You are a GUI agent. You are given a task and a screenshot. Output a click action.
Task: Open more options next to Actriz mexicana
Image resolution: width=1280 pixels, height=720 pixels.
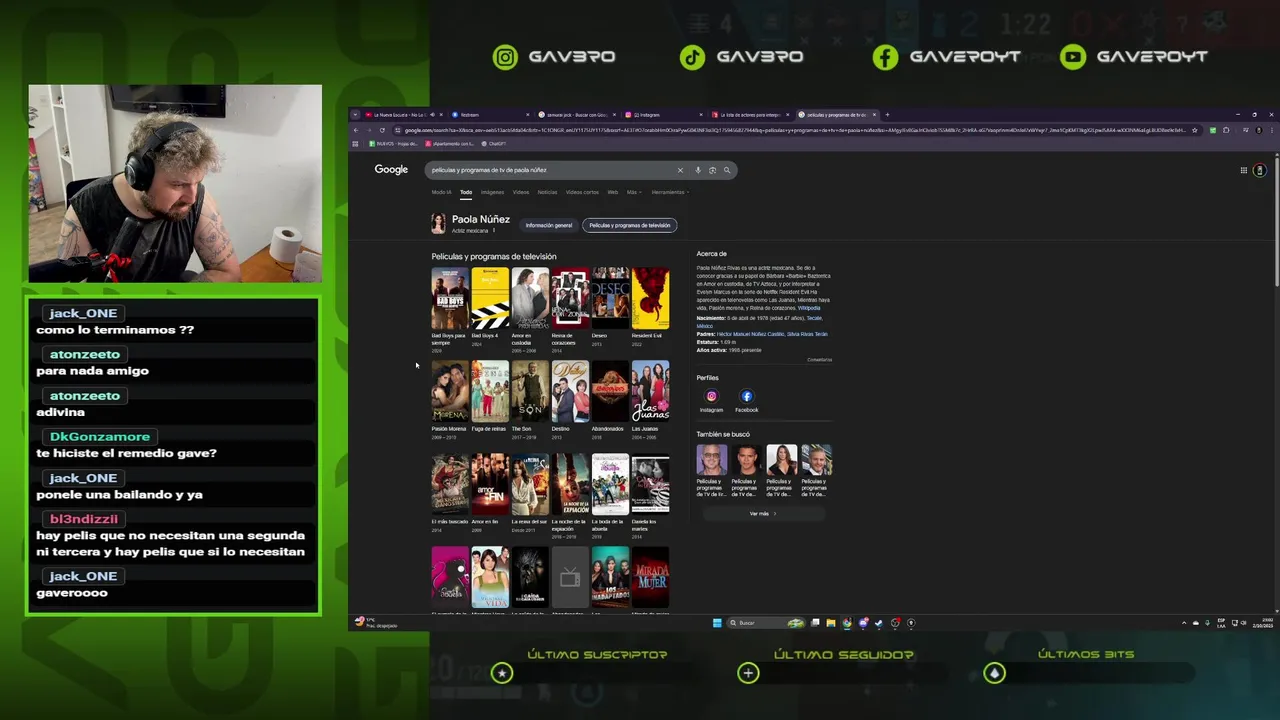click(493, 231)
